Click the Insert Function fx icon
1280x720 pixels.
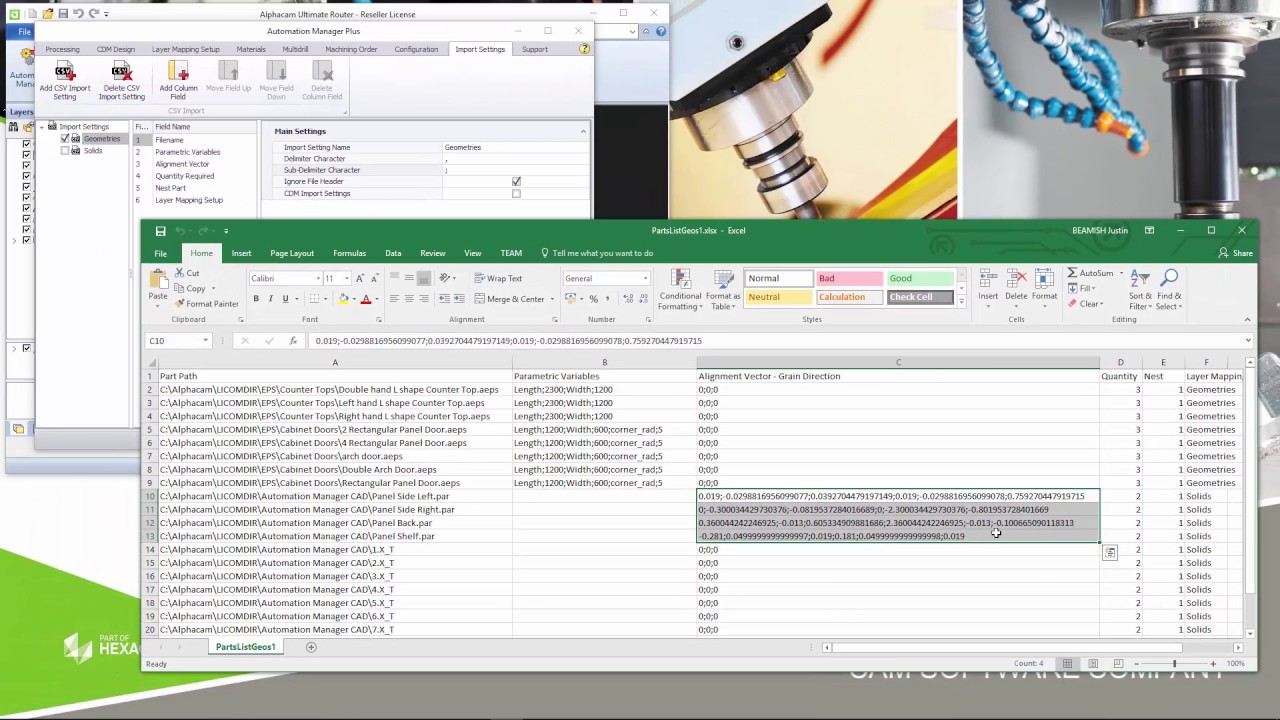(x=293, y=341)
